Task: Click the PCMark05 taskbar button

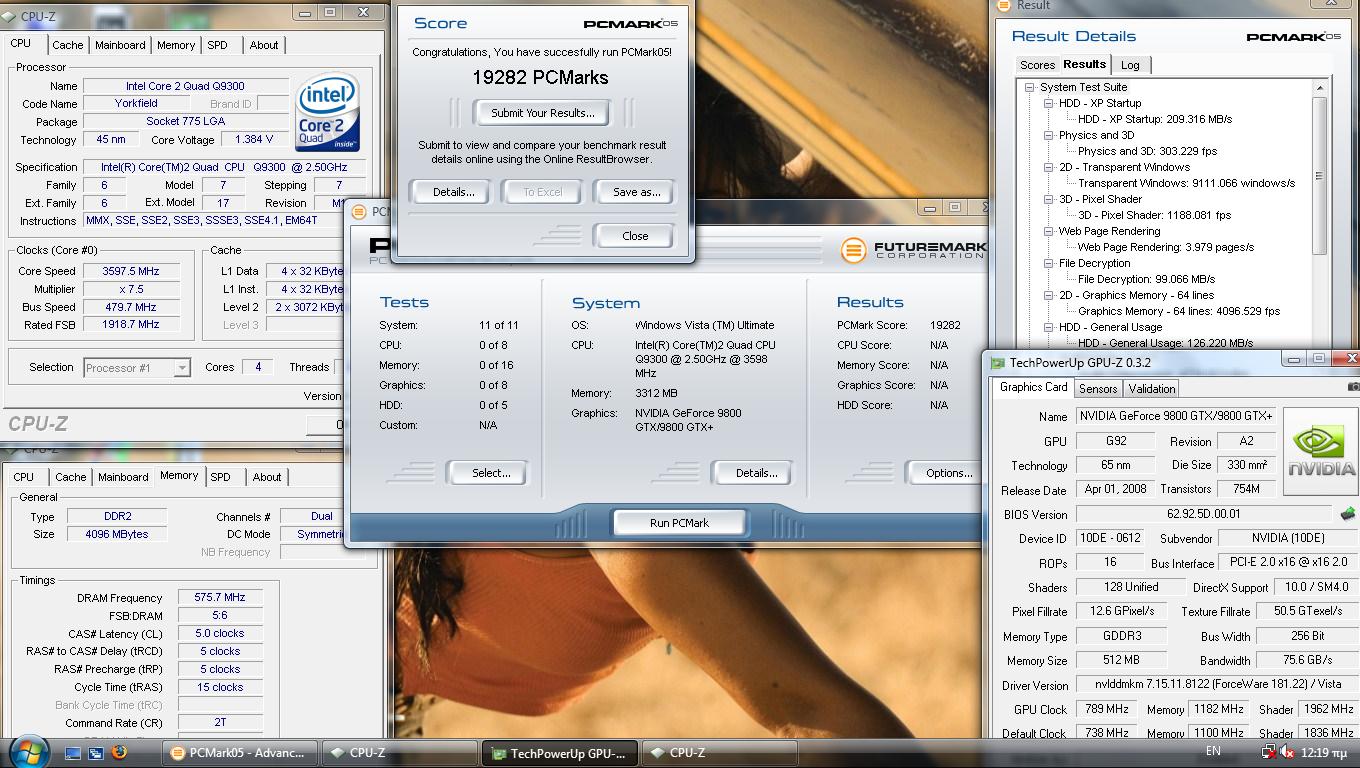Action: pyautogui.click(x=242, y=753)
